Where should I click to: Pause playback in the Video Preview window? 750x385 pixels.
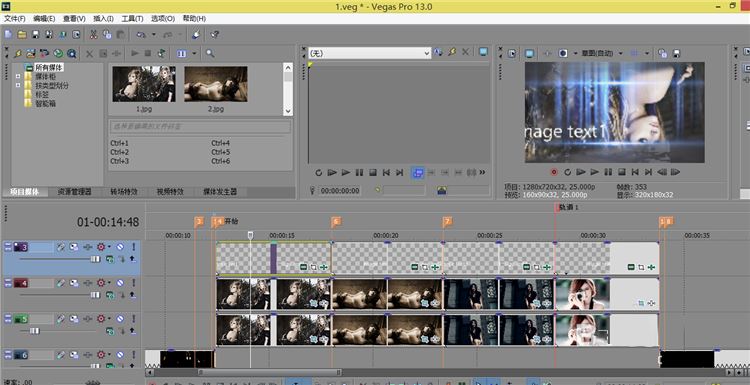point(608,172)
